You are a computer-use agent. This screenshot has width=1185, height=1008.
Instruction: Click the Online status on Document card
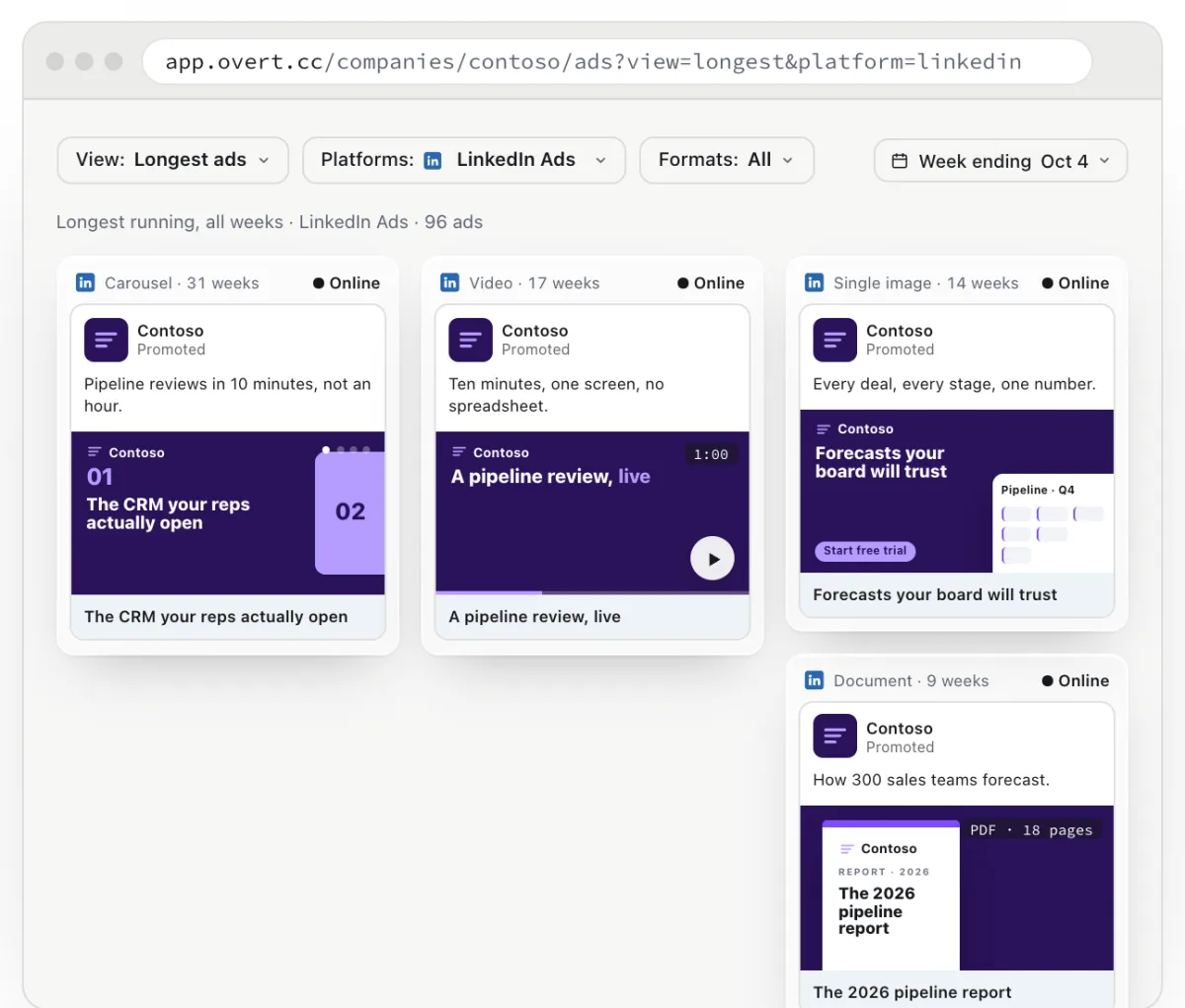[1075, 681]
